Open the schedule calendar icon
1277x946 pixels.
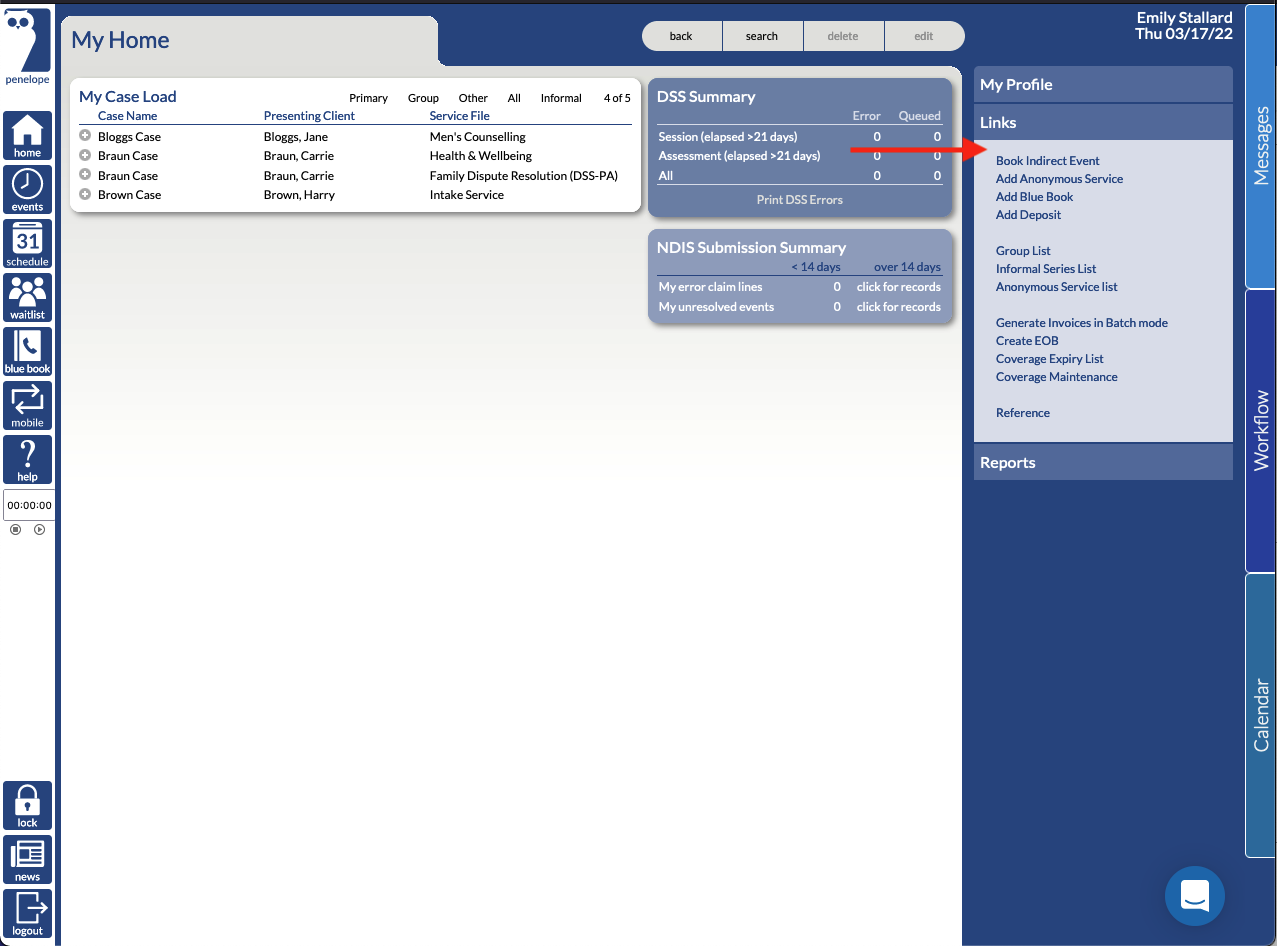pos(27,244)
